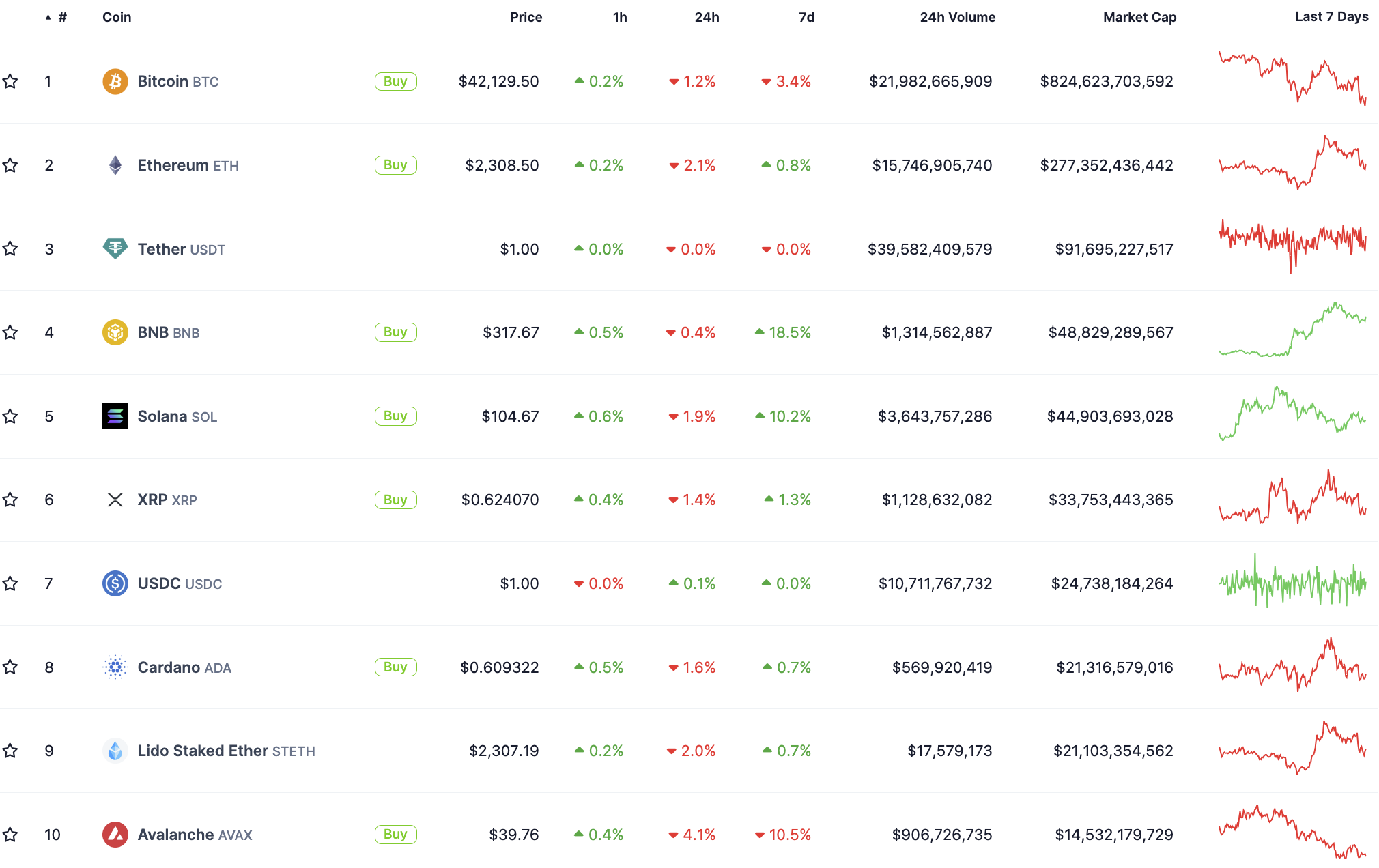Open Avalanche's 7-day sparkline chart
The height and width of the screenshot is (868, 1379).
pyautogui.click(x=1293, y=832)
